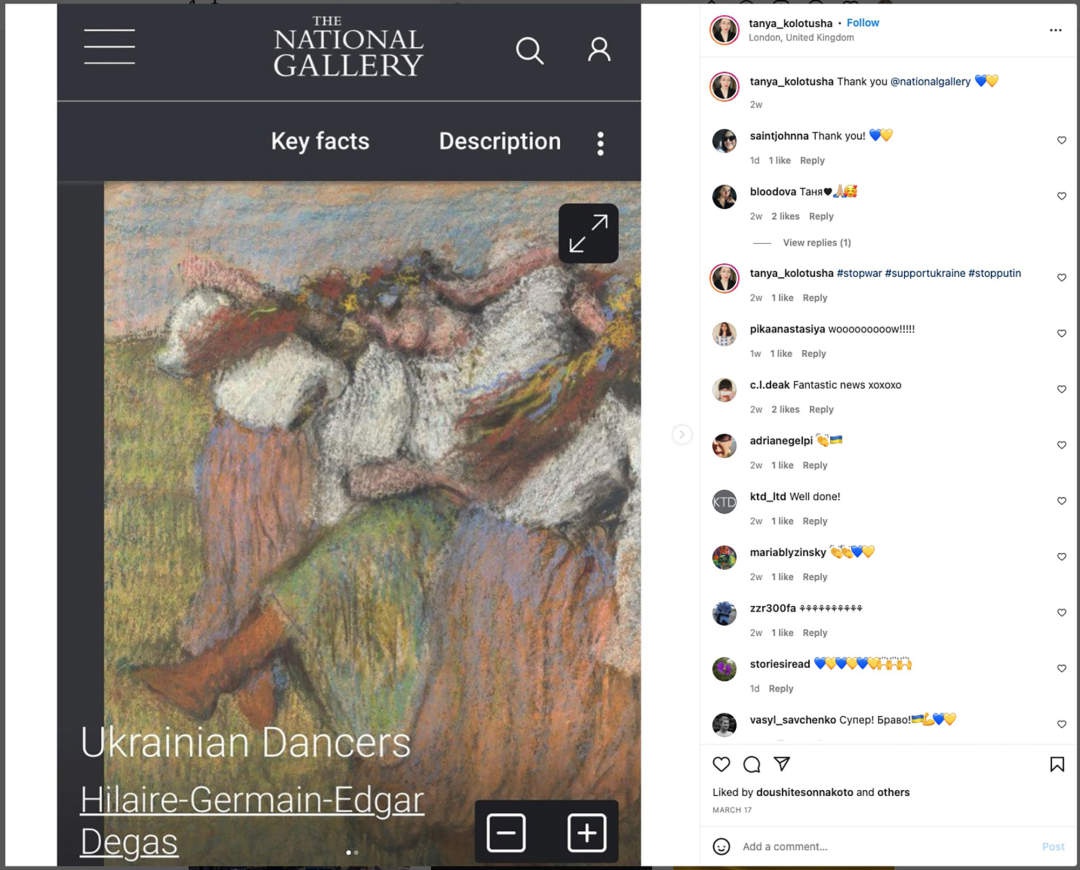Like the c.l.deak comment heart
The image size is (1080, 870).
coord(1061,389)
